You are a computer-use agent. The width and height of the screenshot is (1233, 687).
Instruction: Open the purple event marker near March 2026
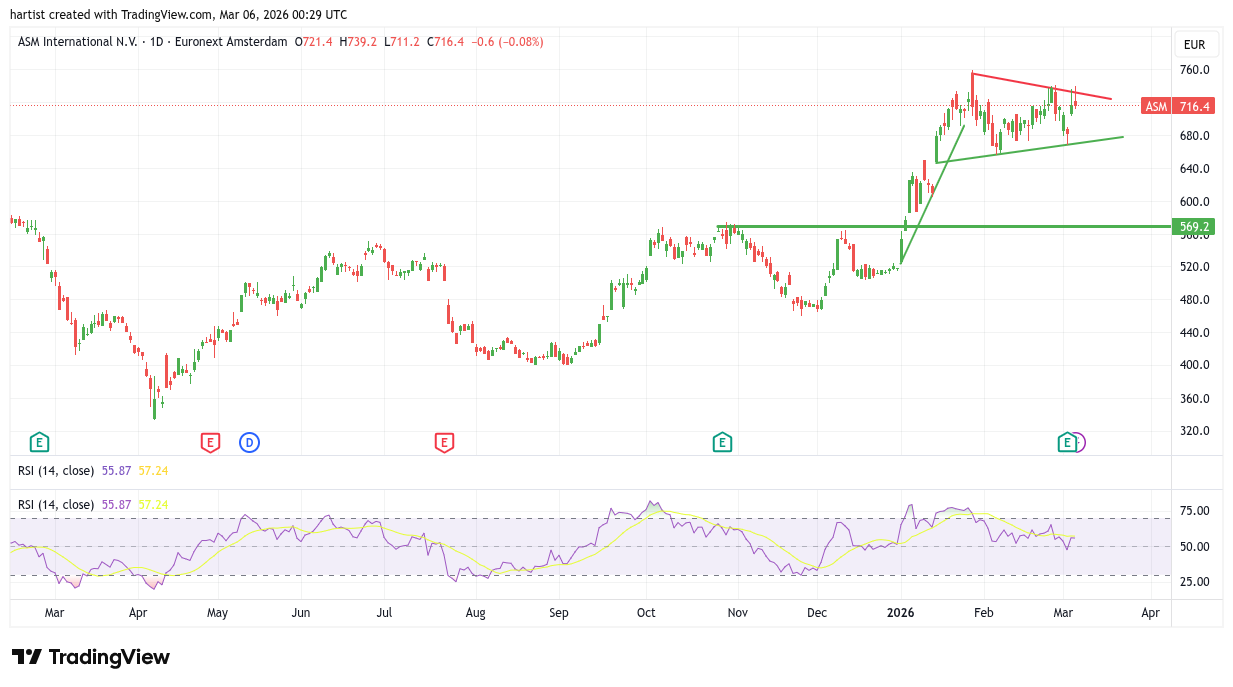(x=1079, y=441)
